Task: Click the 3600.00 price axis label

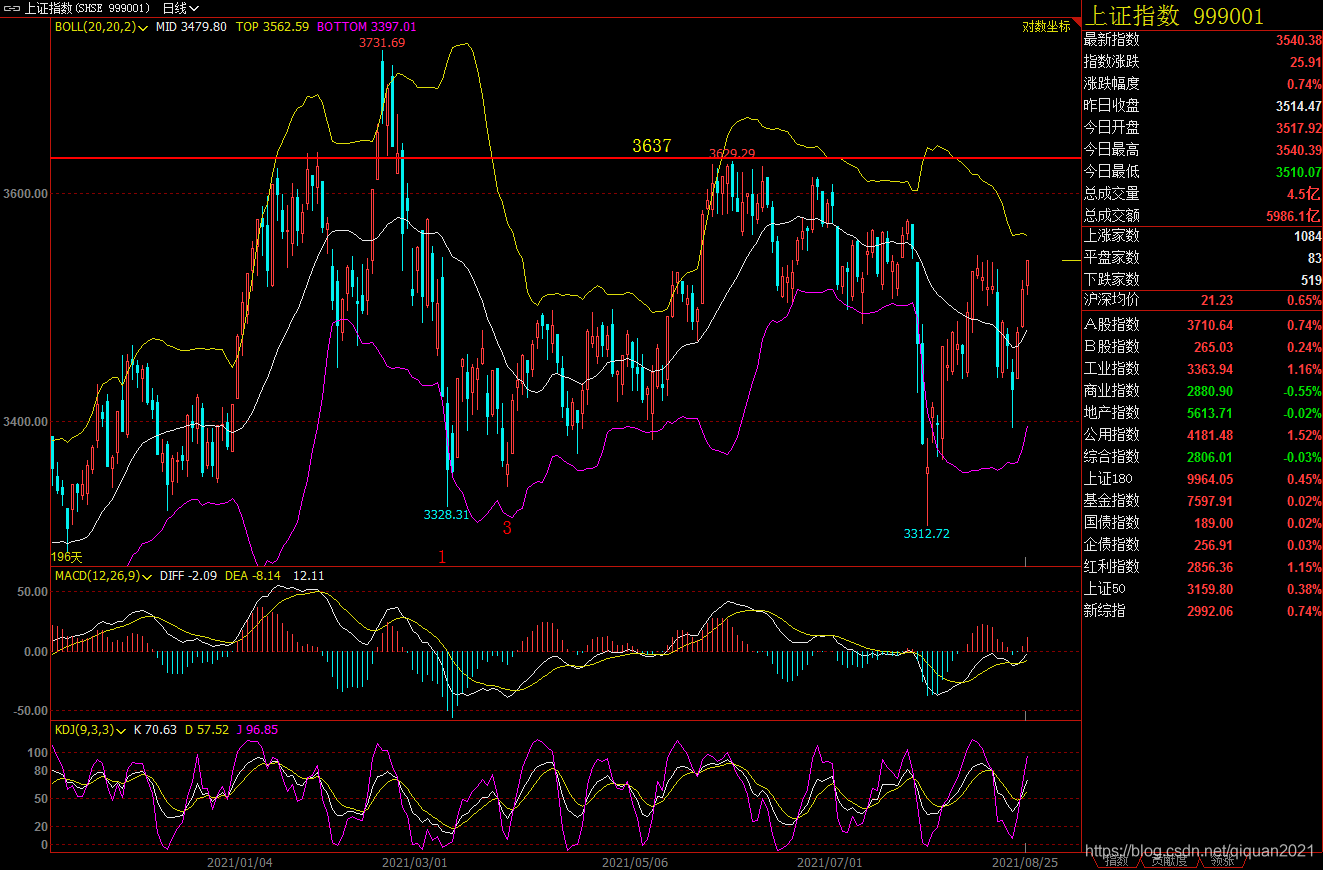Action: 25,194
